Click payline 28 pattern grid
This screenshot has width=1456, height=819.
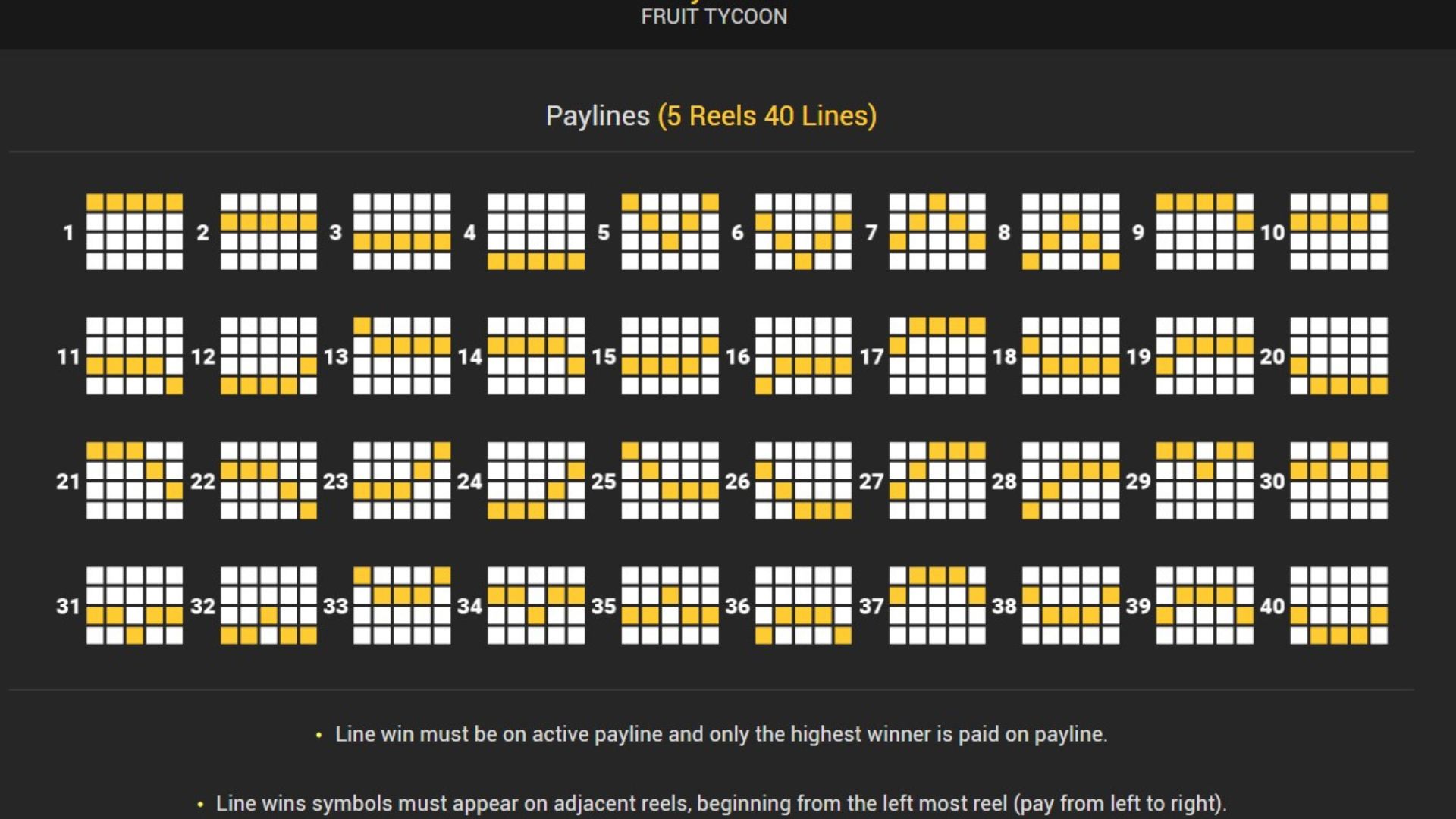coord(1071,480)
